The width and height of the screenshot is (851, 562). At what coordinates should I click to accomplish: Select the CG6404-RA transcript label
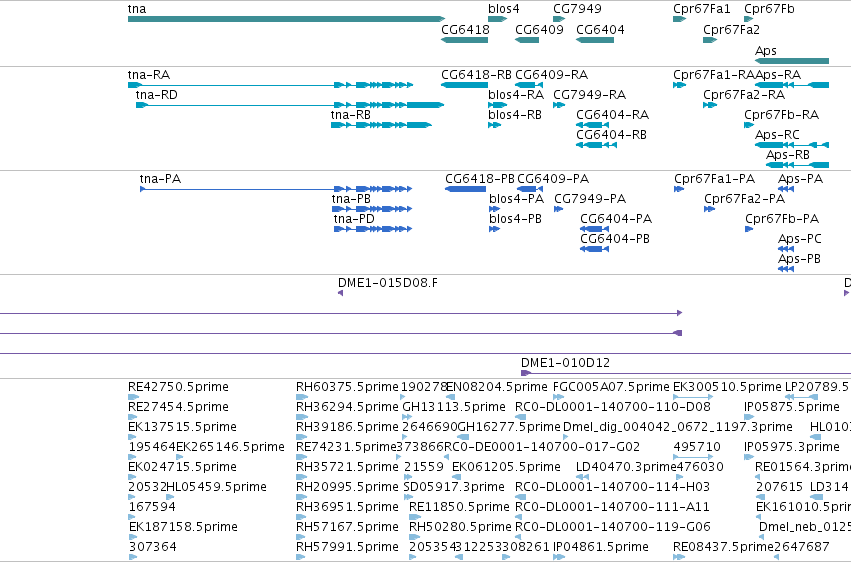[612, 115]
